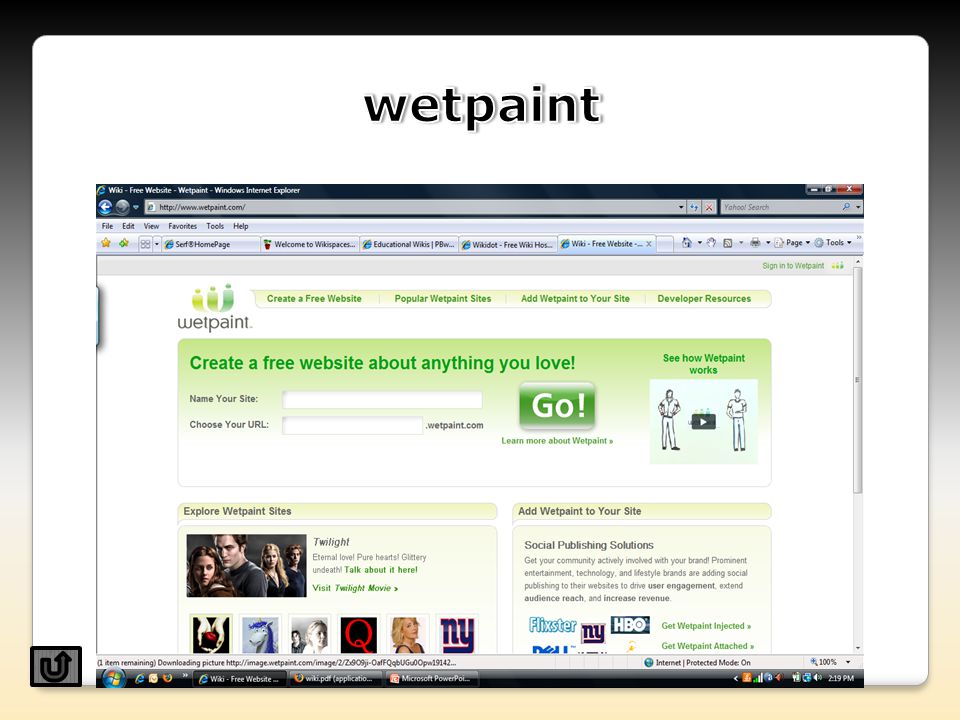Image resolution: width=960 pixels, height=720 pixels.
Task: Open the View menu
Action: point(151,226)
